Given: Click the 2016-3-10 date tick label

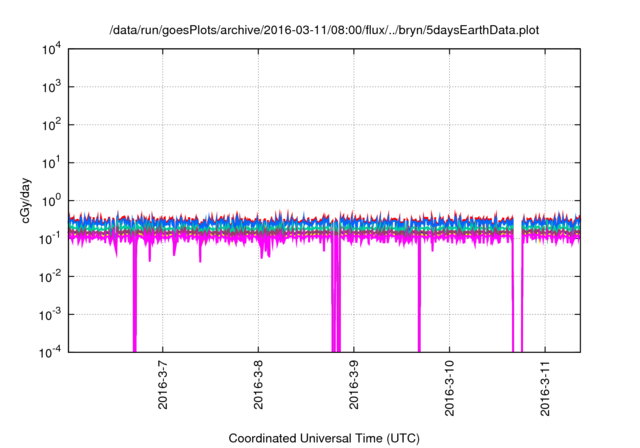Looking at the screenshot, I should 449,388.
